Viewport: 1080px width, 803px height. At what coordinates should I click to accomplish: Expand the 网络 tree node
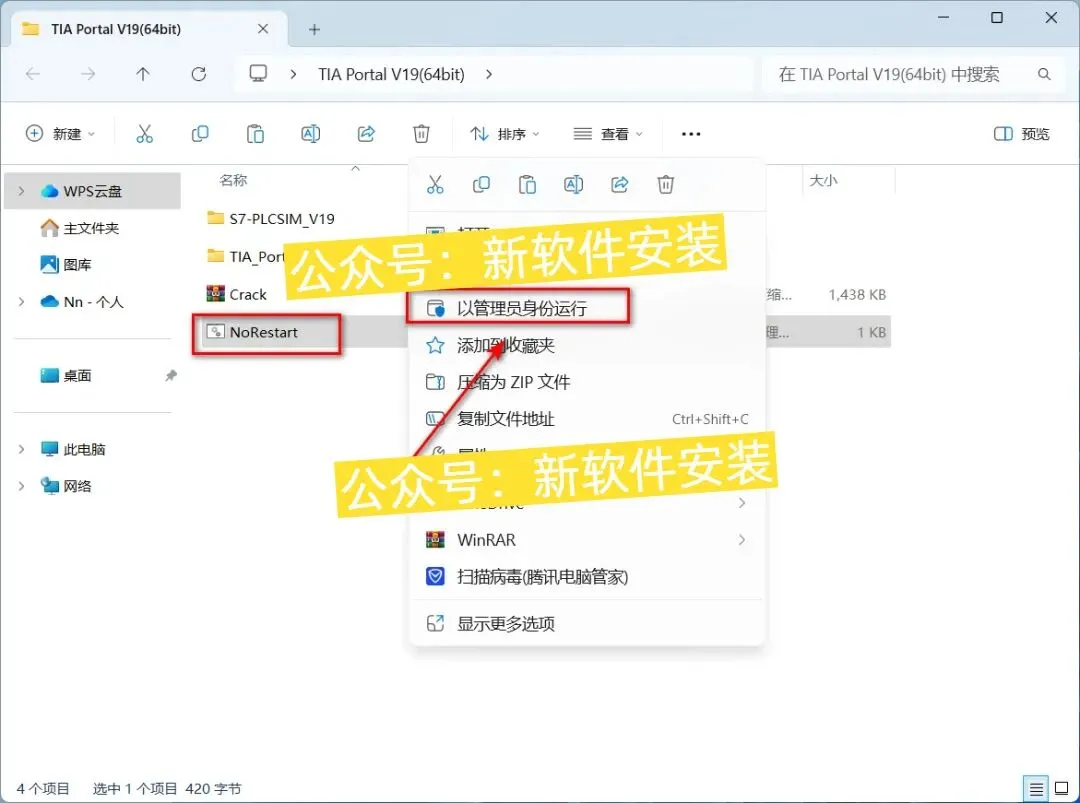click(x=21, y=486)
